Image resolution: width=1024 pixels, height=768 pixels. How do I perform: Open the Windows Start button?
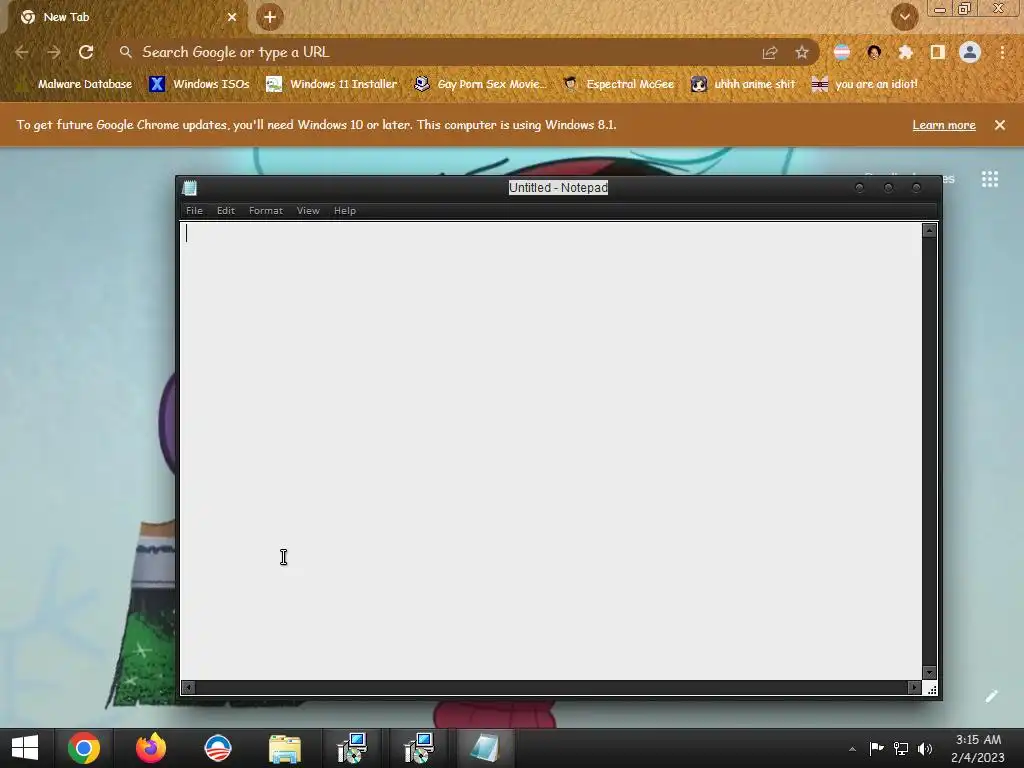(x=25, y=748)
